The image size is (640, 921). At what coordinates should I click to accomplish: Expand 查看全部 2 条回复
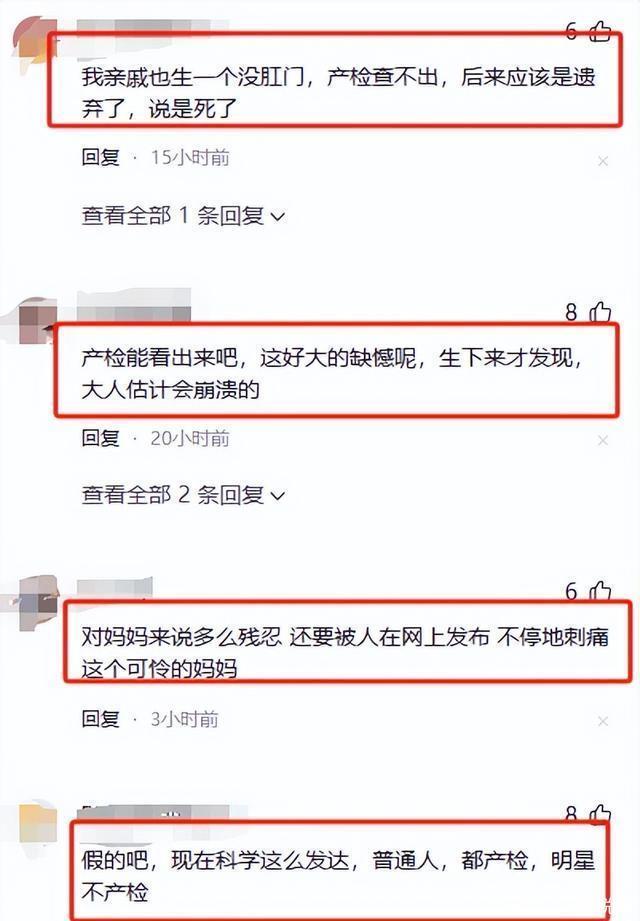pos(183,495)
